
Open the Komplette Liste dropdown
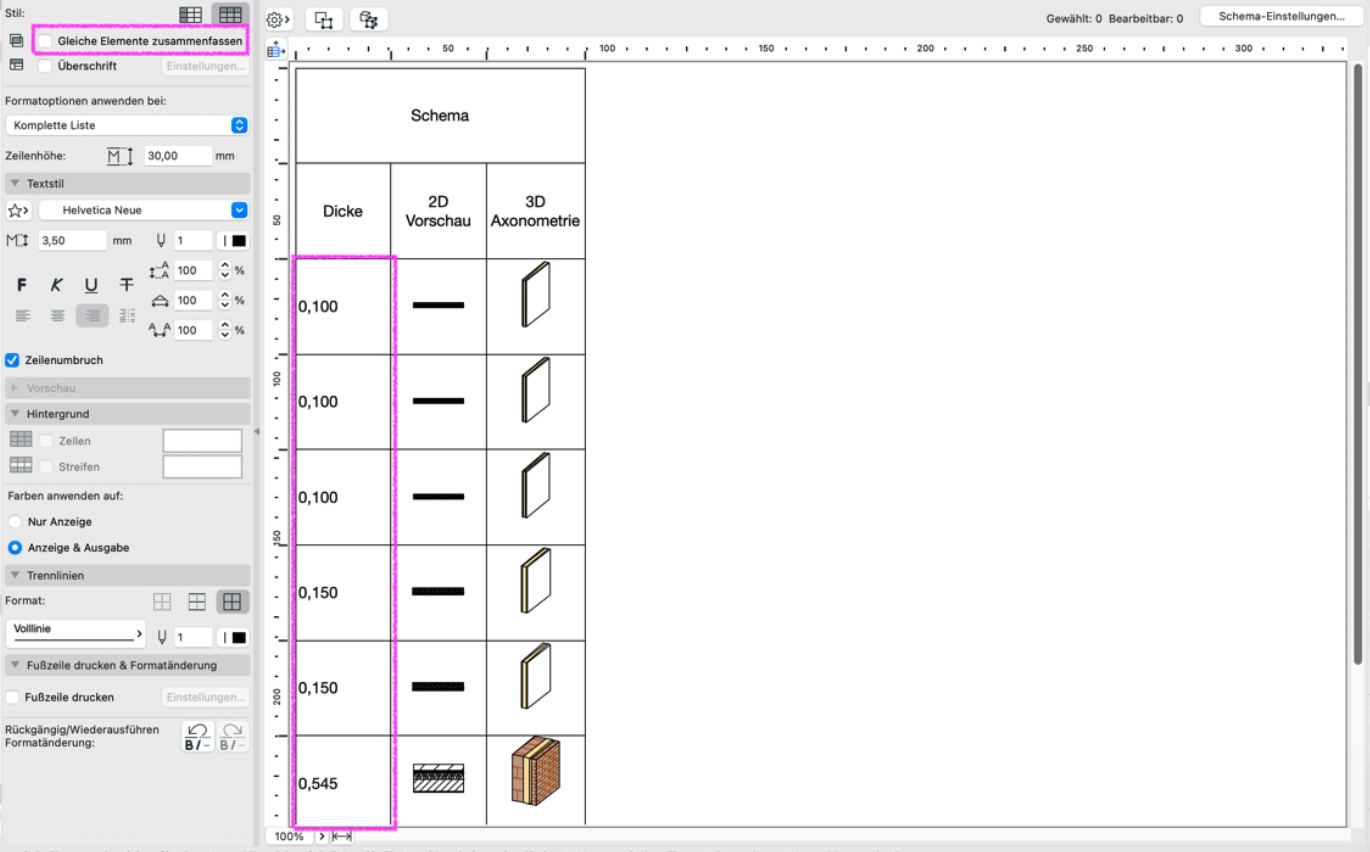pyautogui.click(x=127, y=125)
